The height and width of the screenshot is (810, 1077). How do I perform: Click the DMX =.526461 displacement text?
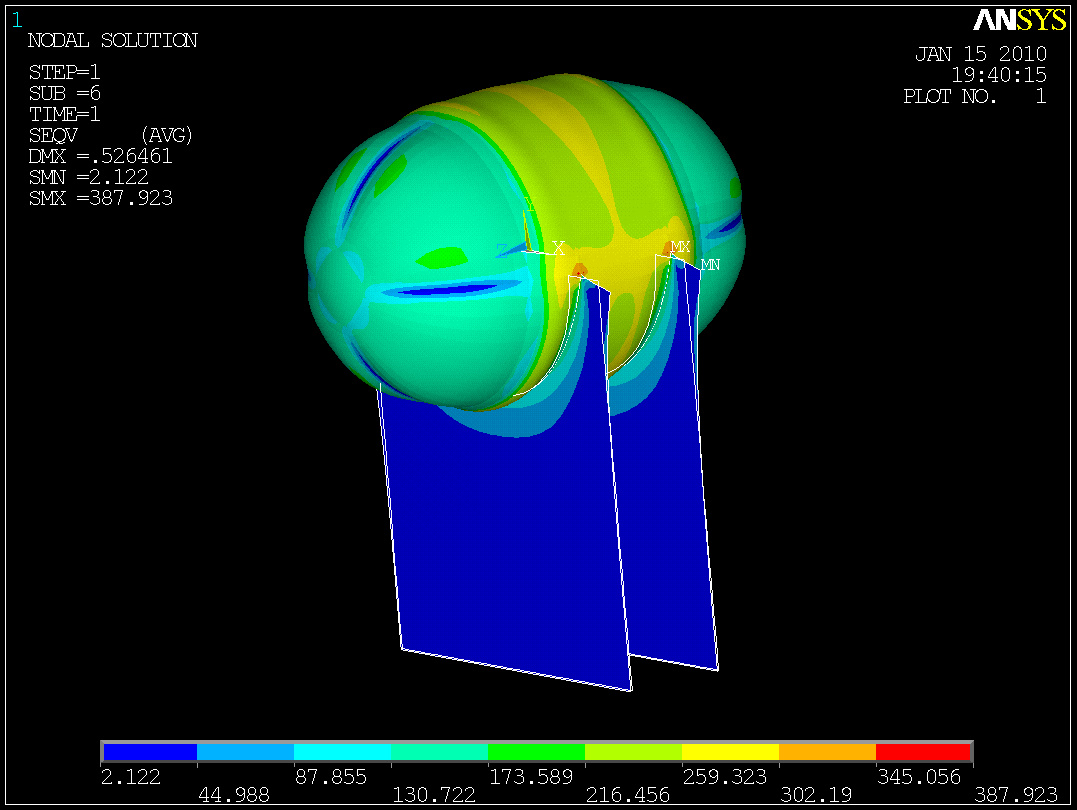[101, 156]
